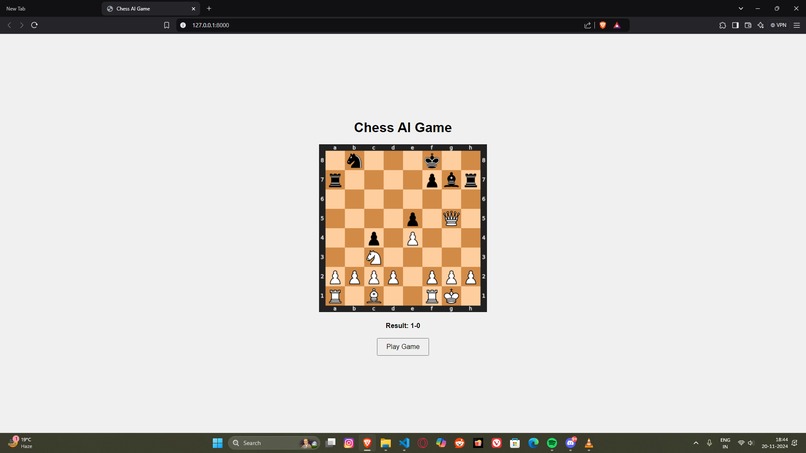Click the VPN button
Viewport: 806px width, 453px height.
[x=778, y=25]
